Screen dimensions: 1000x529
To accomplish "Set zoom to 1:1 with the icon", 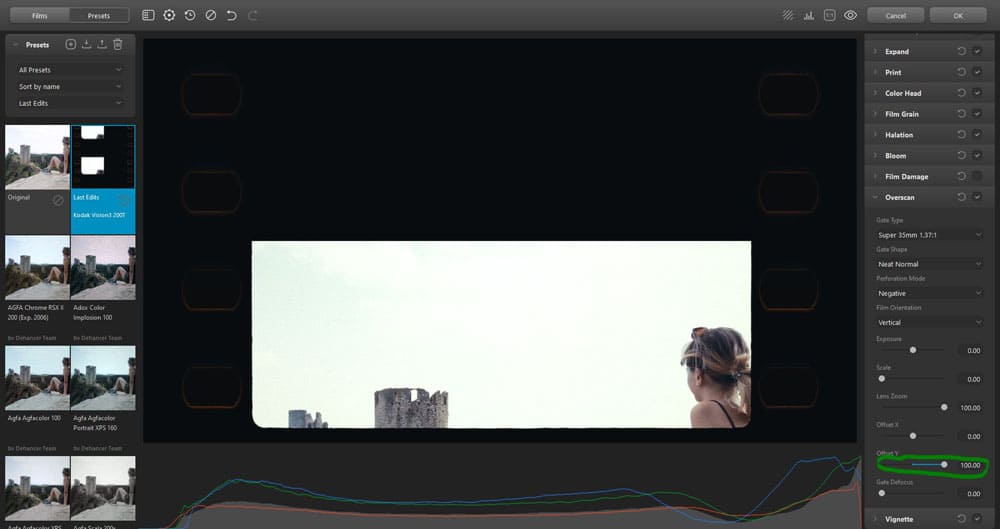I will tap(830, 15).
